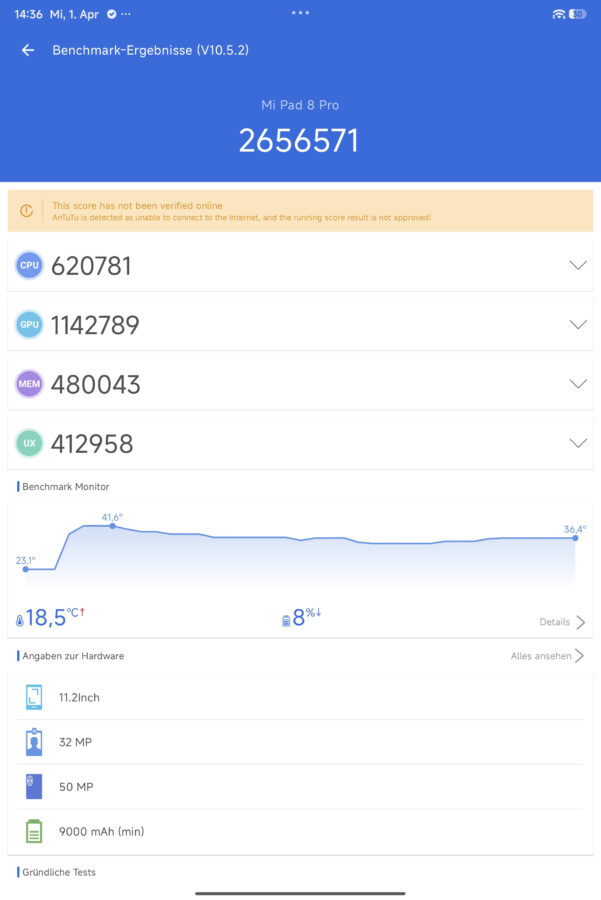The width and height of the screenshot is (601, 900).
Task: Click the 32 MP front camera icon
Action: (x=33, y=742)
